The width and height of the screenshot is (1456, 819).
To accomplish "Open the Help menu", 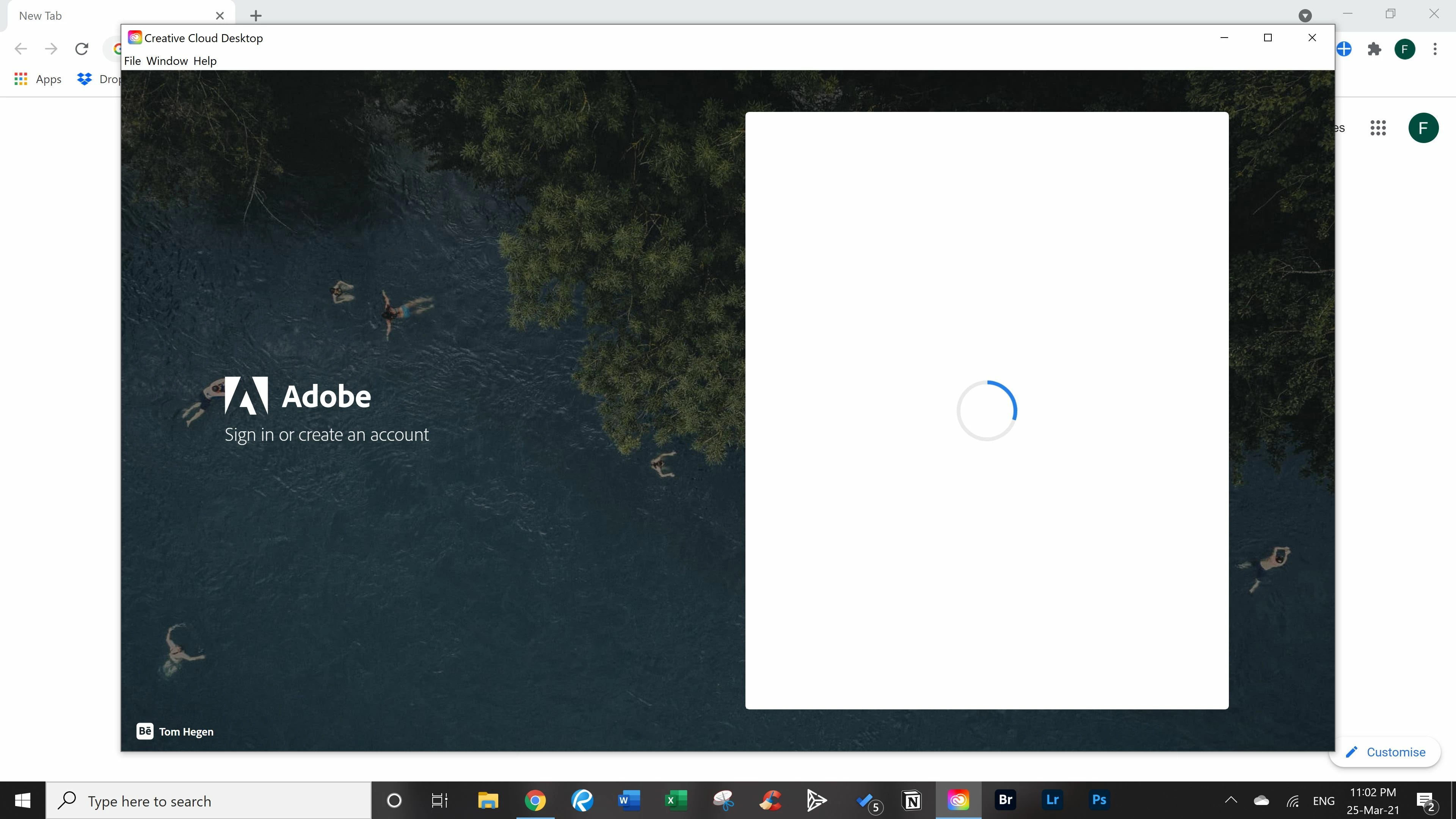I will pos(205,61).
